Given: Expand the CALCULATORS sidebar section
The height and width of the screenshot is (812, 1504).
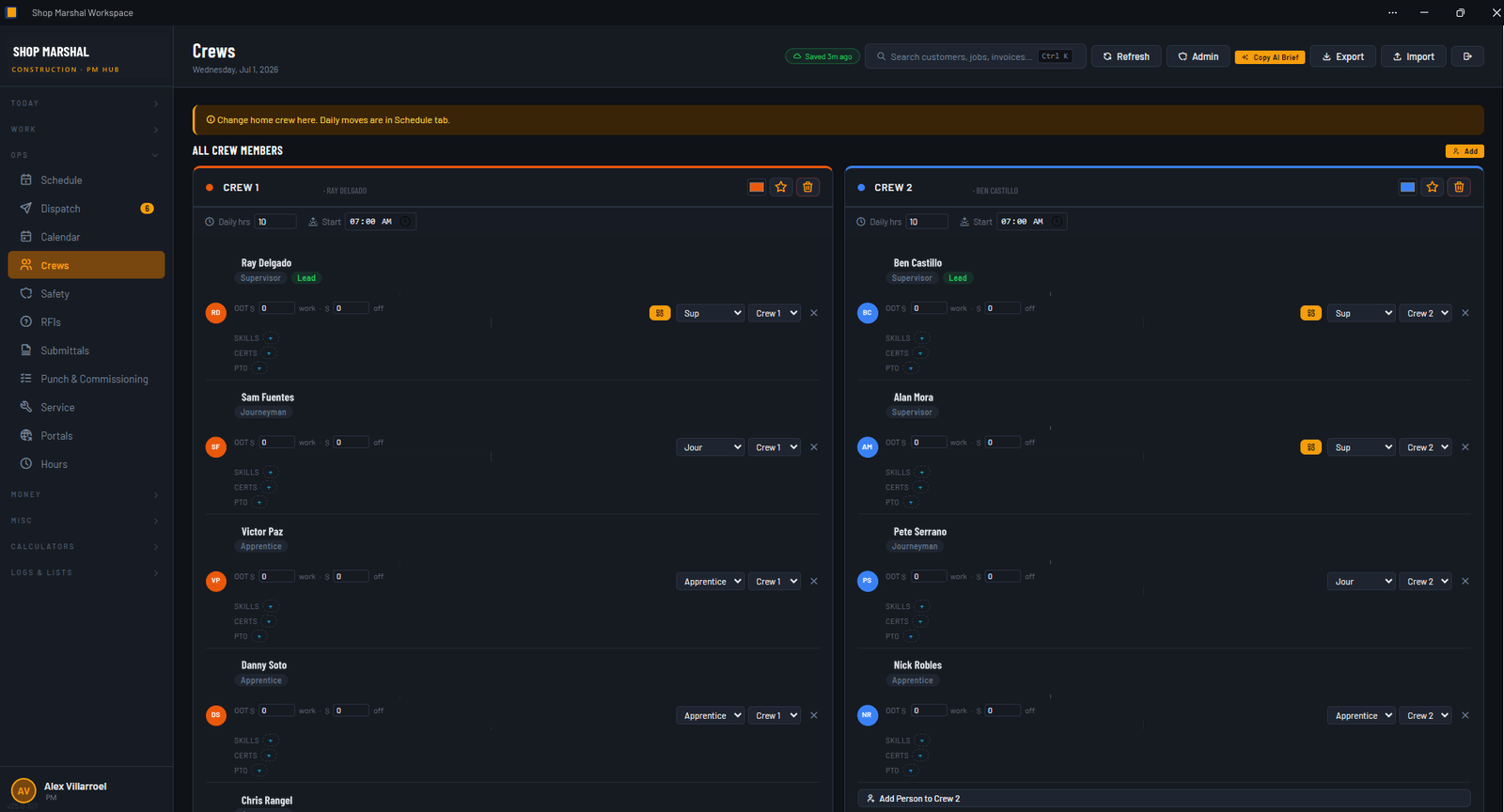Looking at the screenshot, I should 86,547.
